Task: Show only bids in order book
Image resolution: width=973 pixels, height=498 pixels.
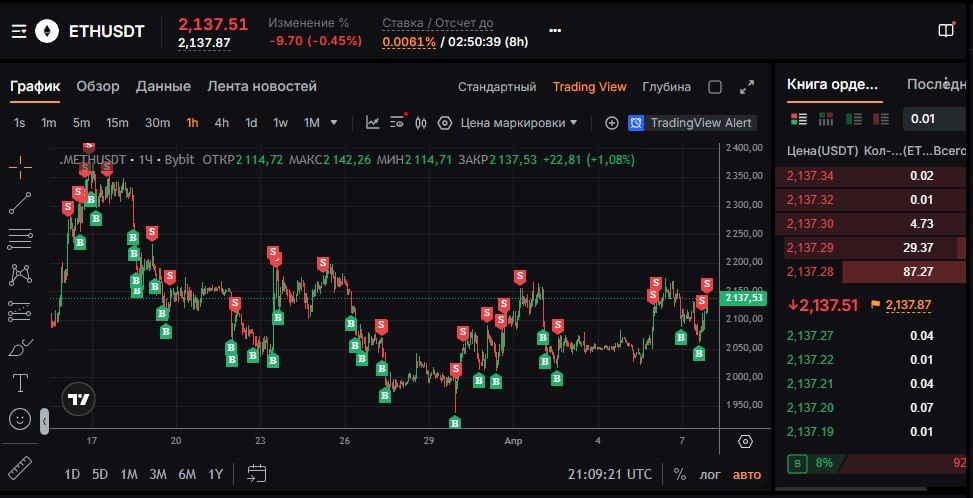Action: point(853,118)
